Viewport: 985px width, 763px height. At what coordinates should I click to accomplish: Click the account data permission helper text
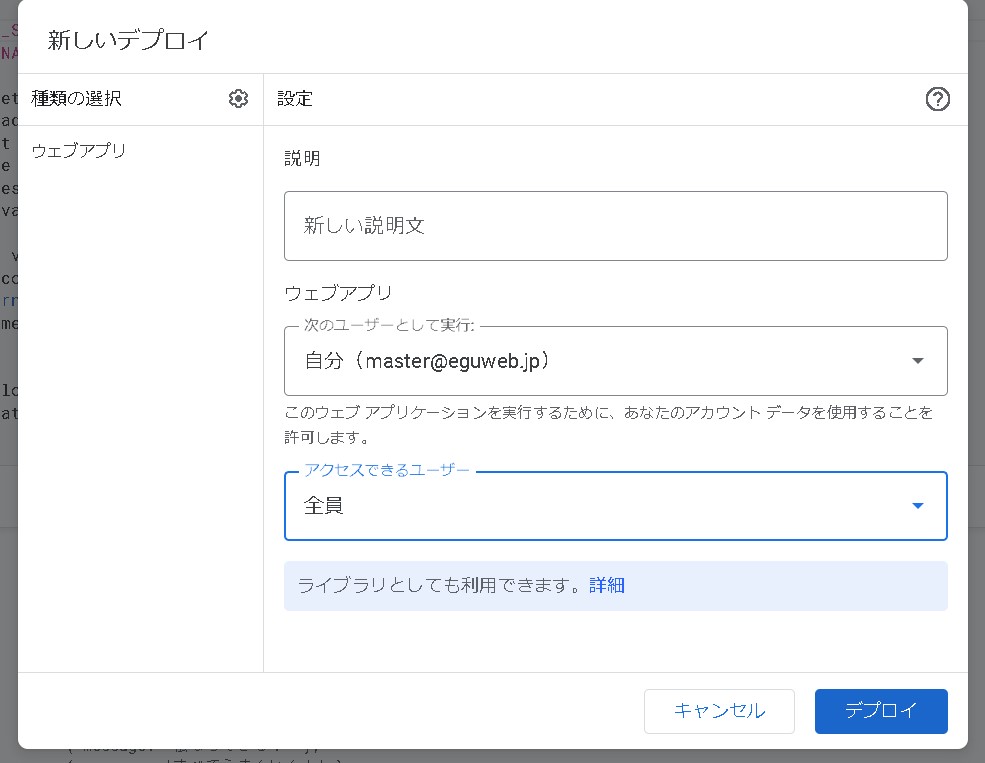click(x=608, y=424)
